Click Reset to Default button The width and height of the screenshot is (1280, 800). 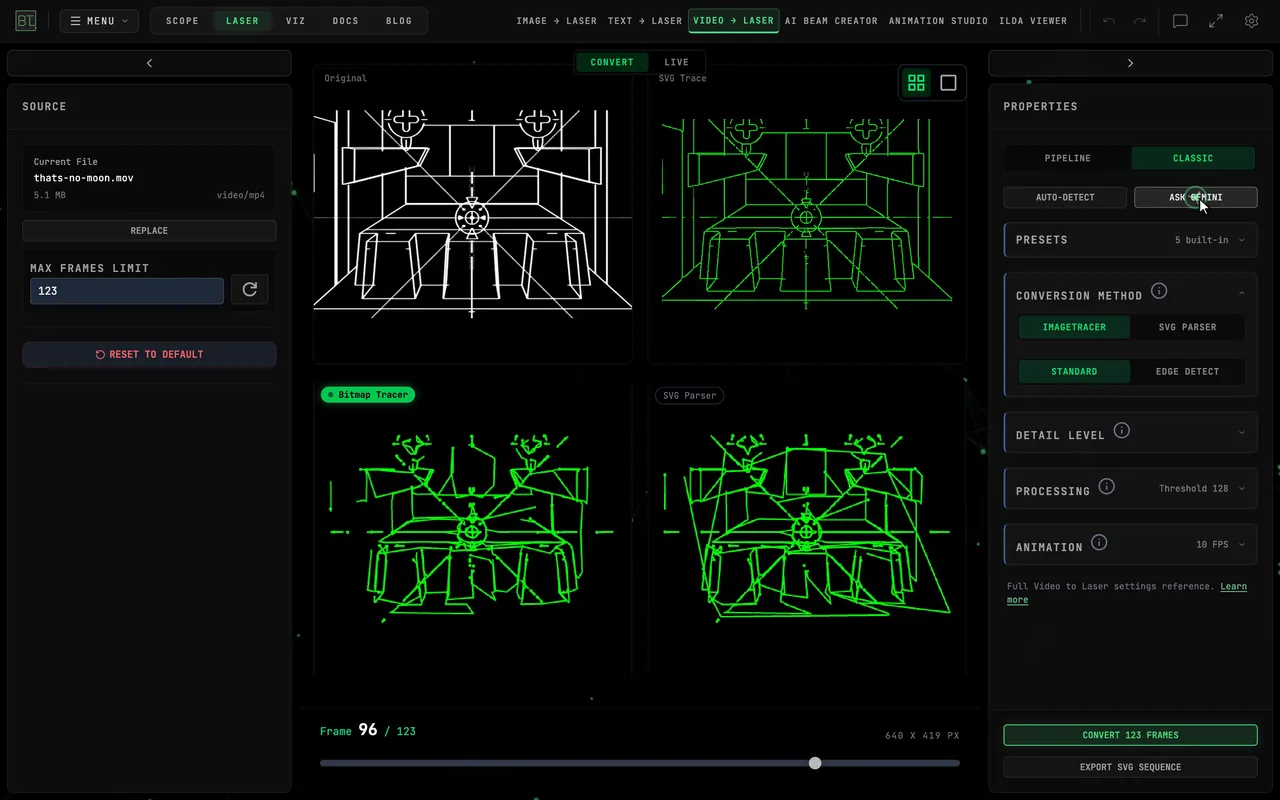[149, 354]
